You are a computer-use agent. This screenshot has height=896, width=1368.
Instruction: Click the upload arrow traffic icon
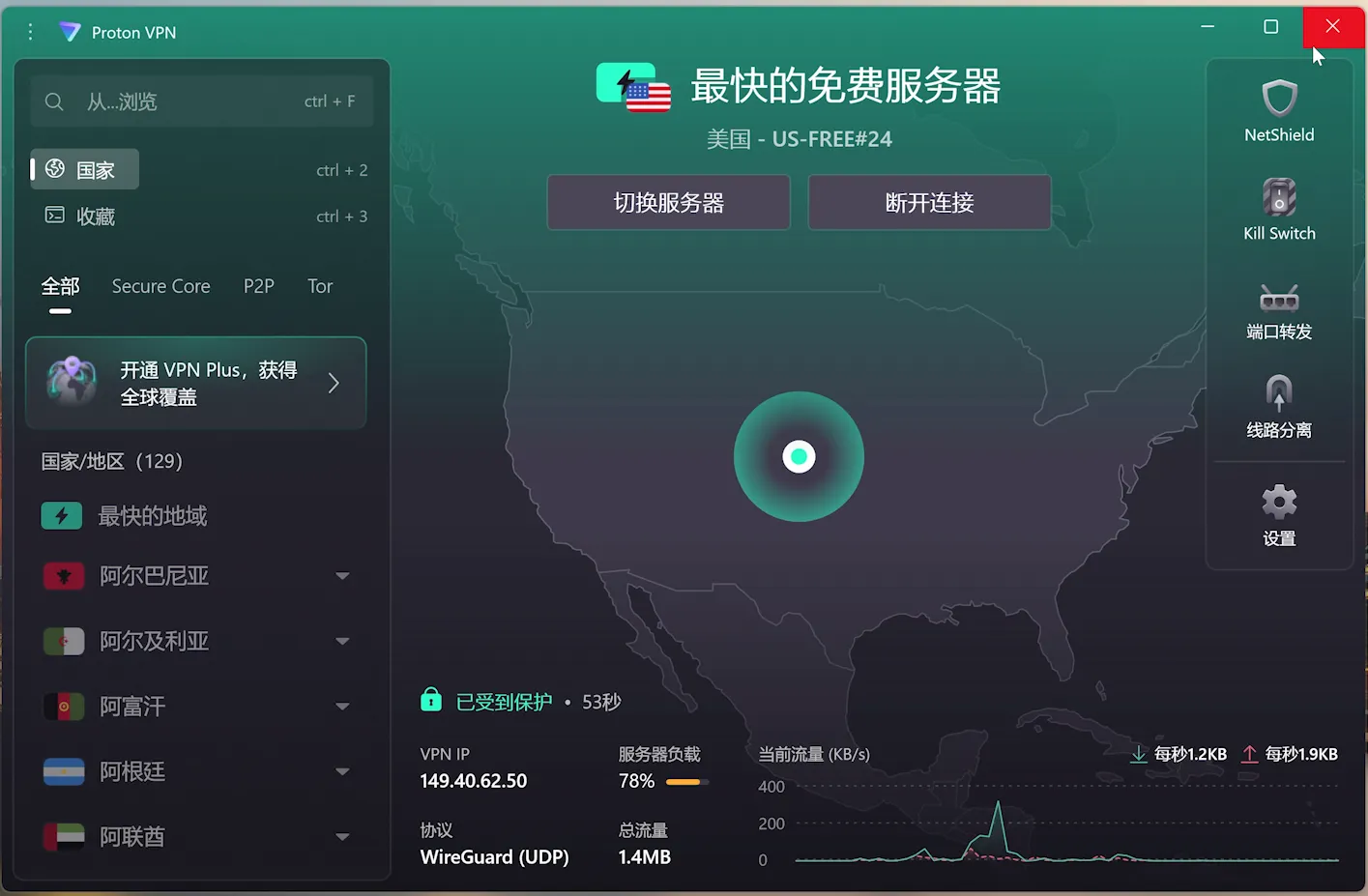pos(1249,754)
